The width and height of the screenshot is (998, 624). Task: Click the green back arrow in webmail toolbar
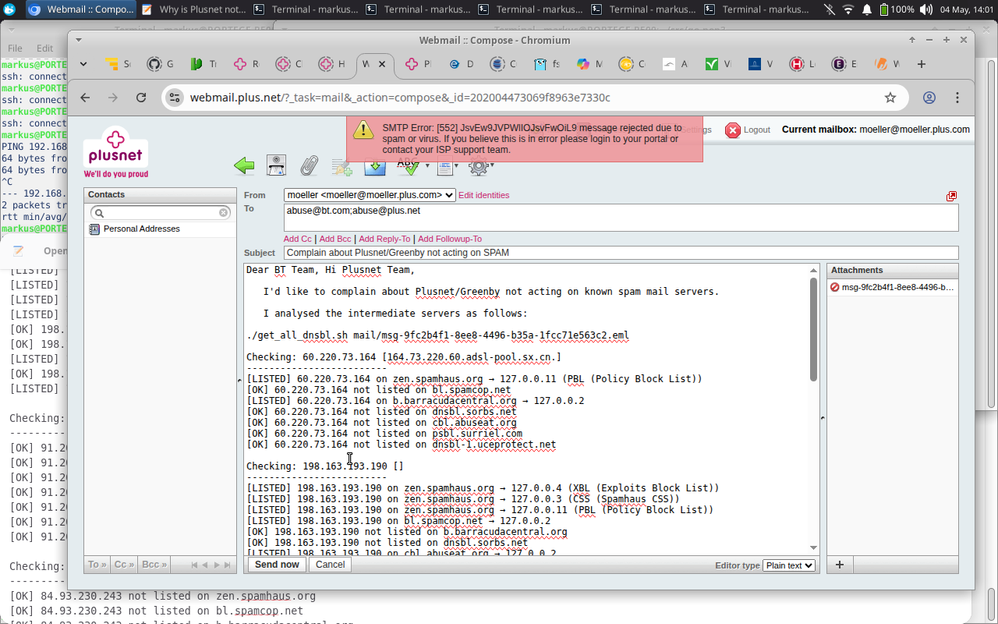(x=244, y=166)
